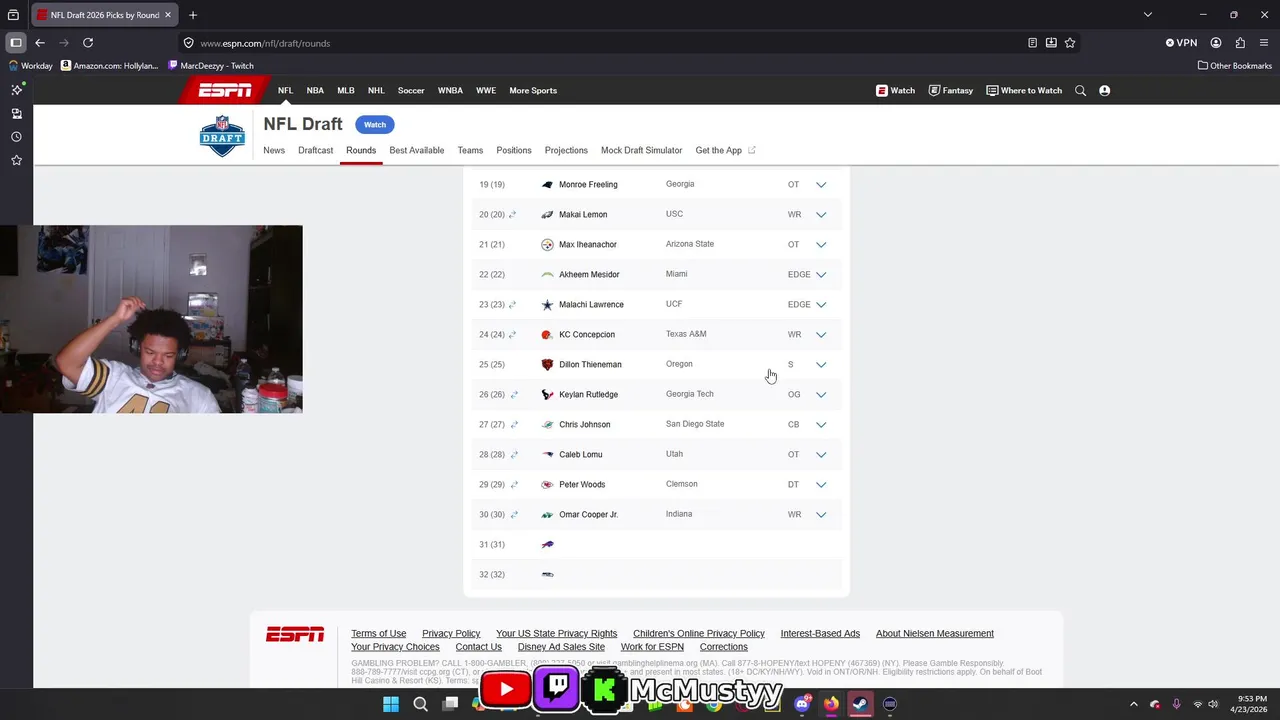Screen dimensions: 1280x720
Task: Open the History clock icon in the sidebar
Action: (16, 137)
